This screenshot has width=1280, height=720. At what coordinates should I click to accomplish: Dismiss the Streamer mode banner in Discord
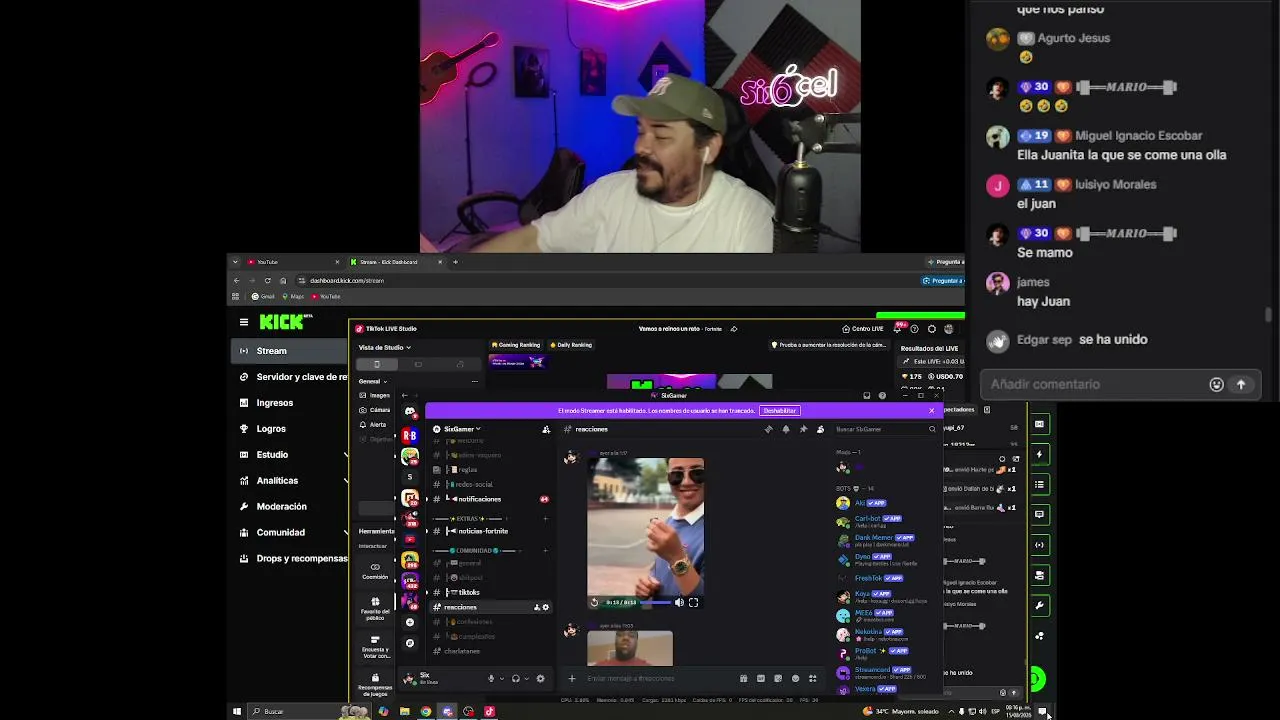931,411
